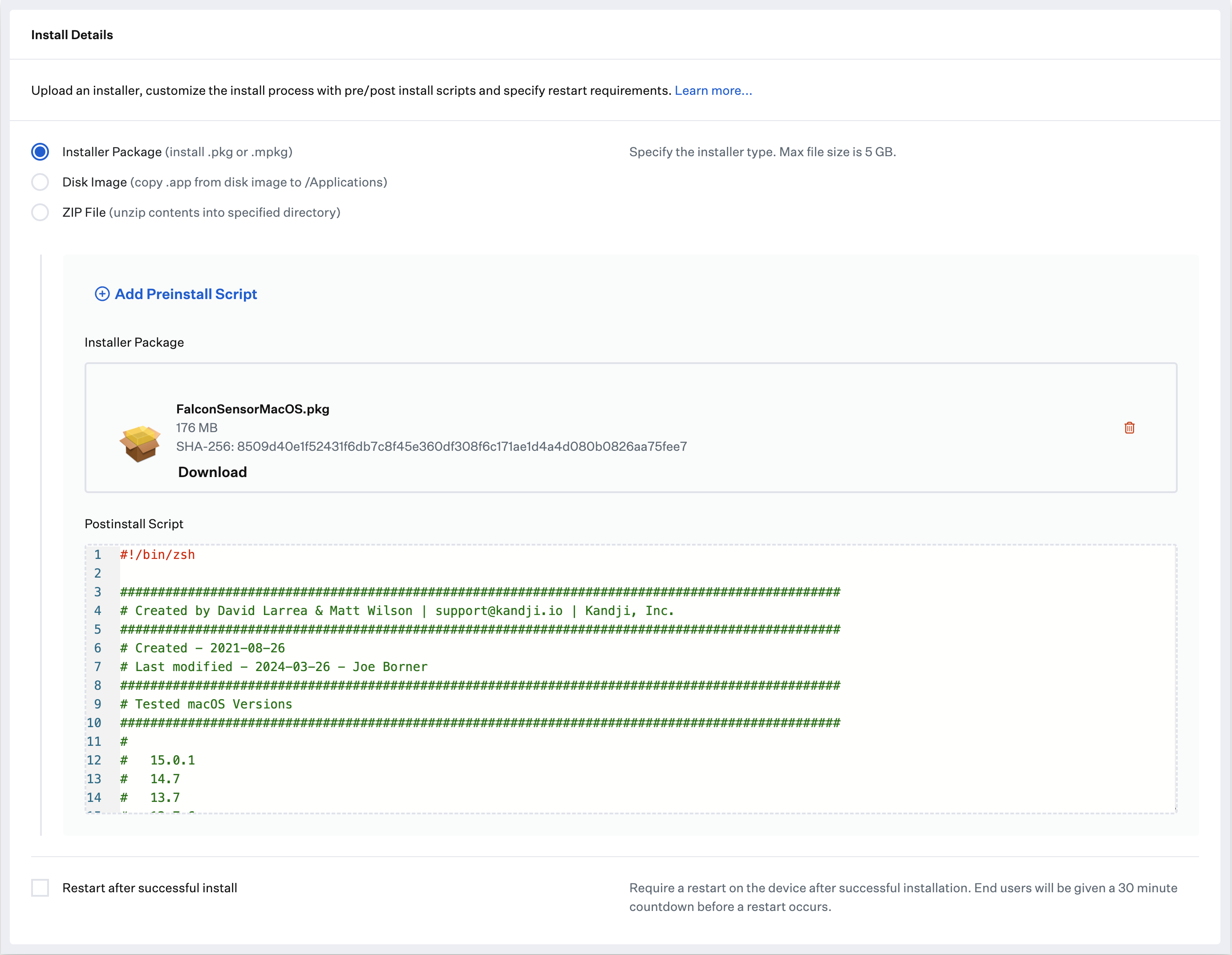Click line number 10 in the gutter
Image resolution: width=1232 pixels, height=955 pixels.
point(94,723)
